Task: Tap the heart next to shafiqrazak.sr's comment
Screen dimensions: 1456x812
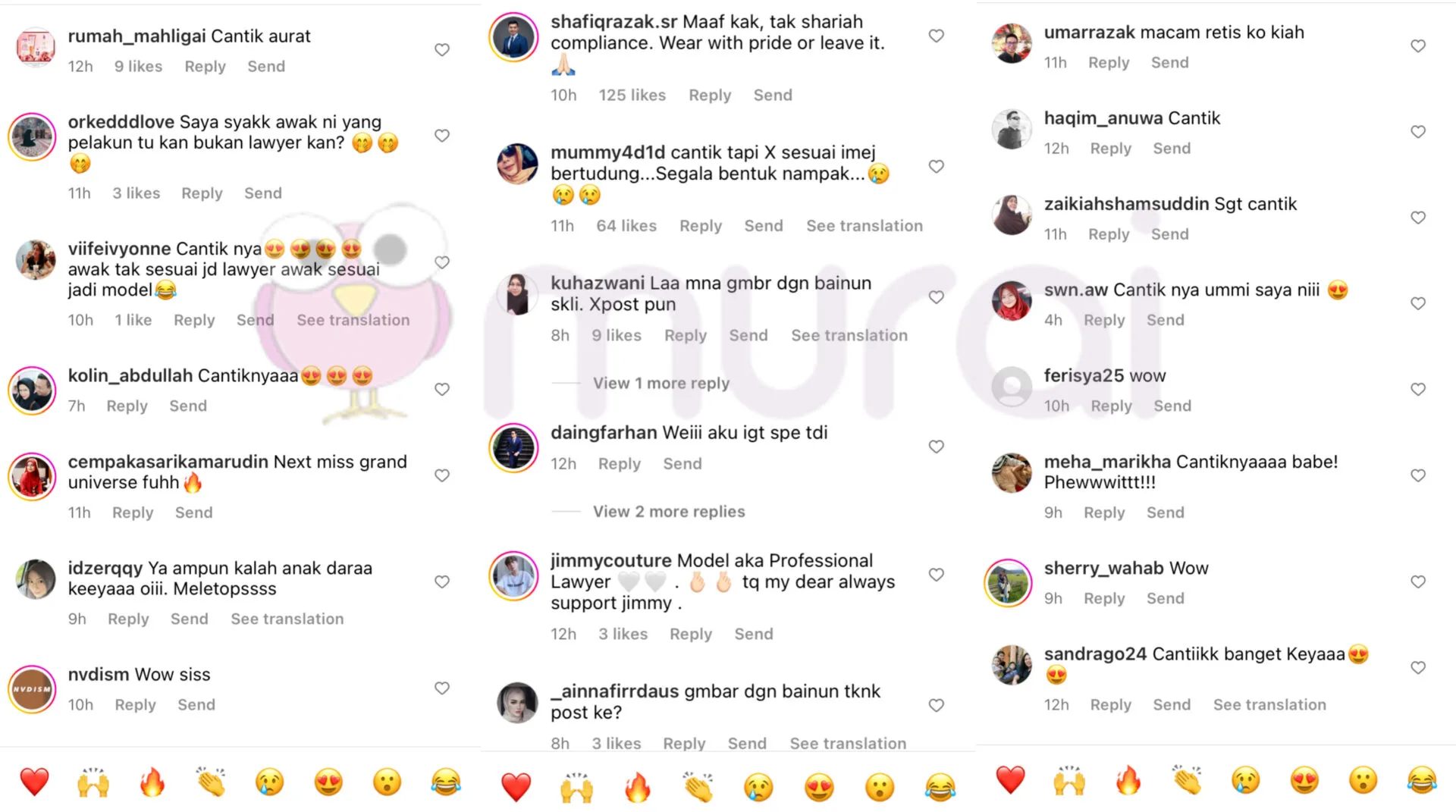Action: tap(937, 36)
